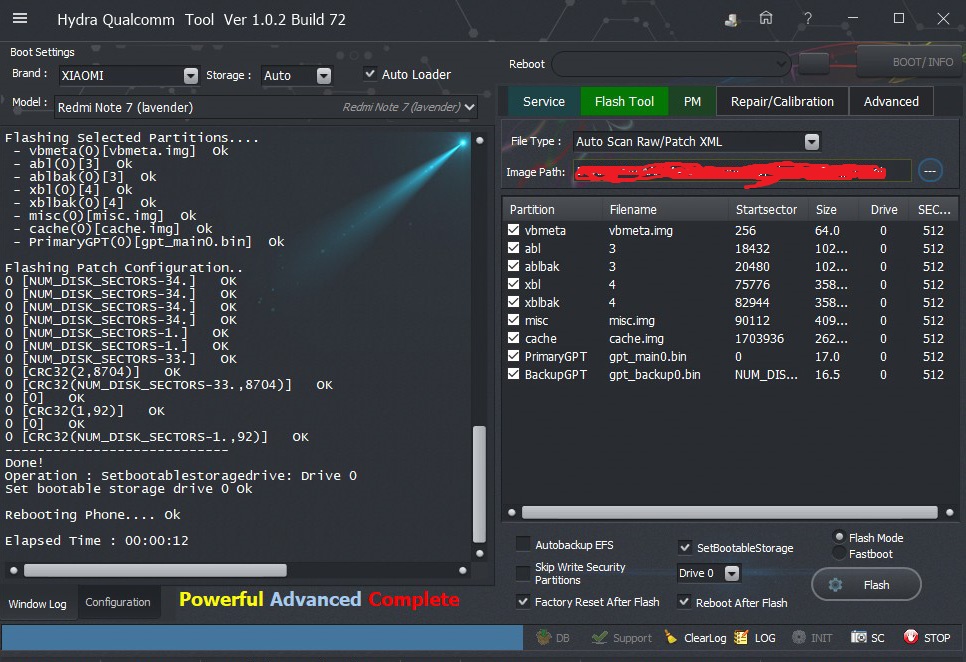Image resolution: width=966 pixels, height=662 pixels.
Task: Select the cache.img filename cell
Action: click(636, 339)
